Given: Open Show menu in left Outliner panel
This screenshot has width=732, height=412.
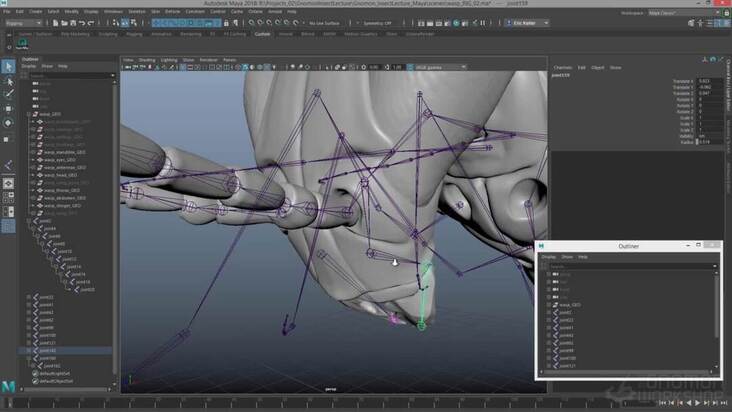Looking at the screenshot, I should point(47,67).
